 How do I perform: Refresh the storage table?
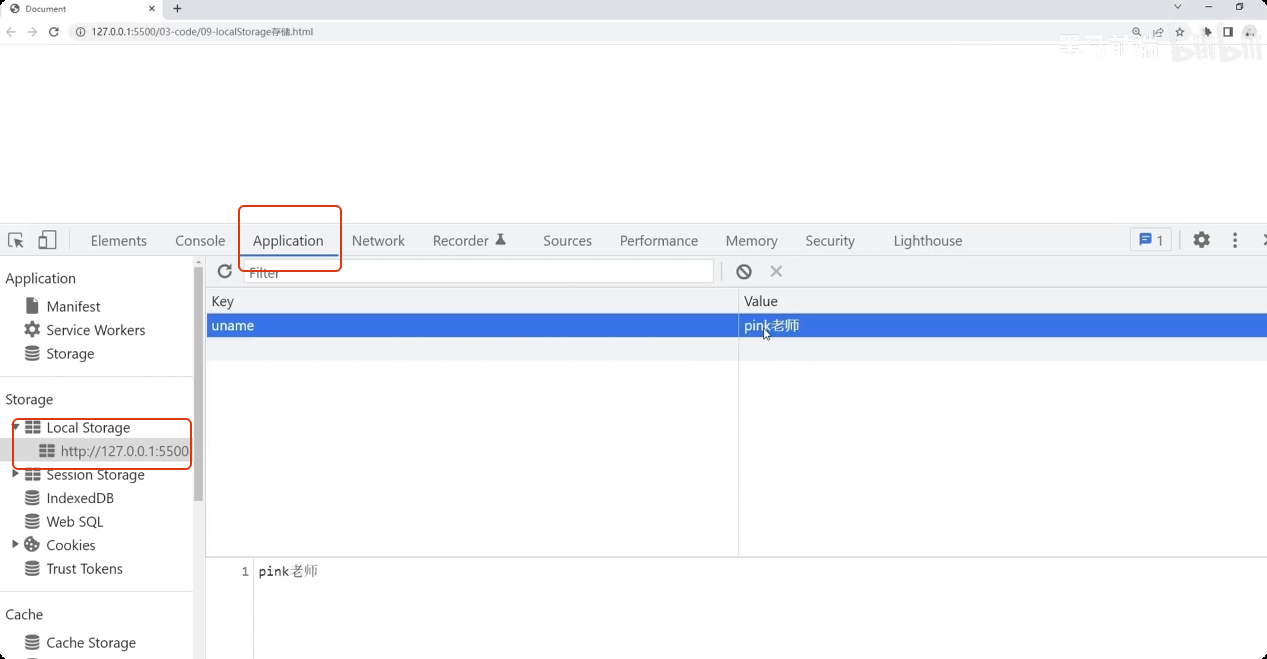(225, 271)
